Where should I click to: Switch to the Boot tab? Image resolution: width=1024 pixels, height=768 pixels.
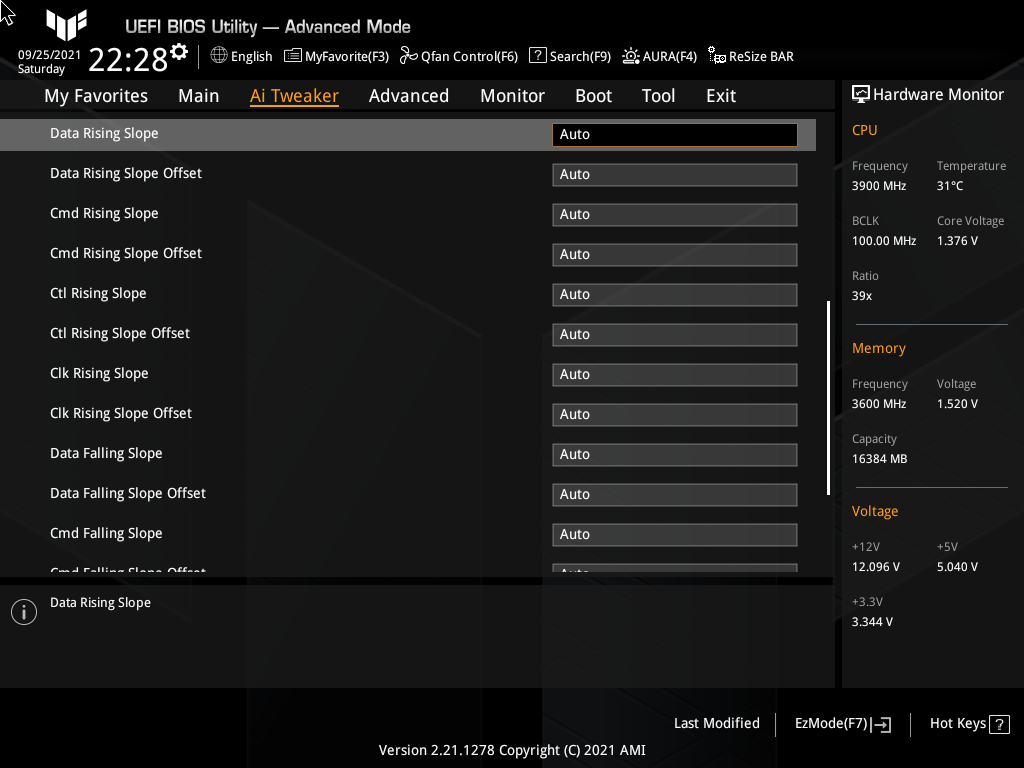(x=593, y=96)
